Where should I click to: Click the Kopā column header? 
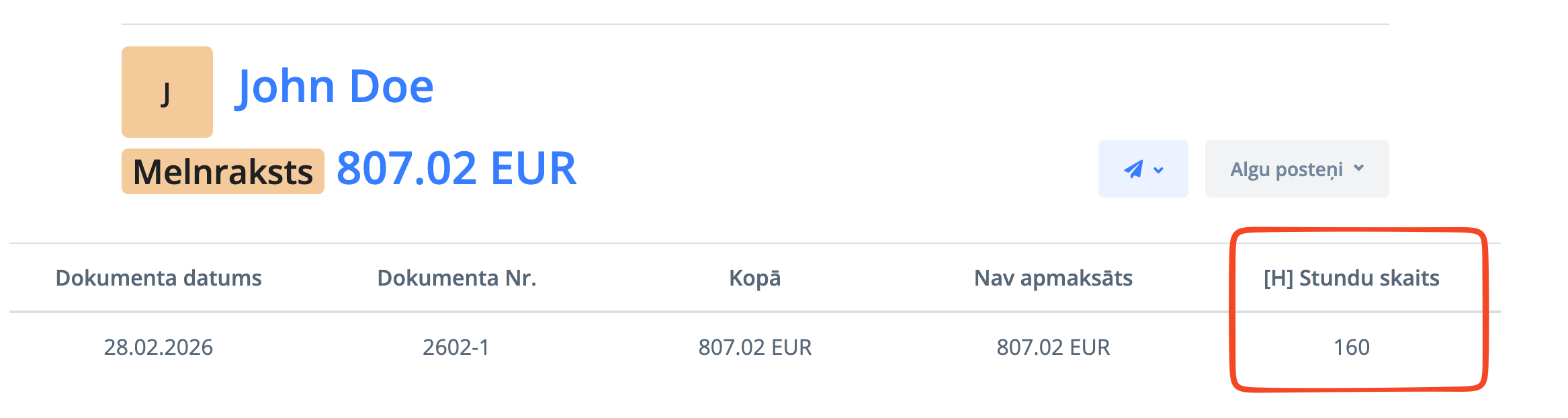click(x=754, y=278)
